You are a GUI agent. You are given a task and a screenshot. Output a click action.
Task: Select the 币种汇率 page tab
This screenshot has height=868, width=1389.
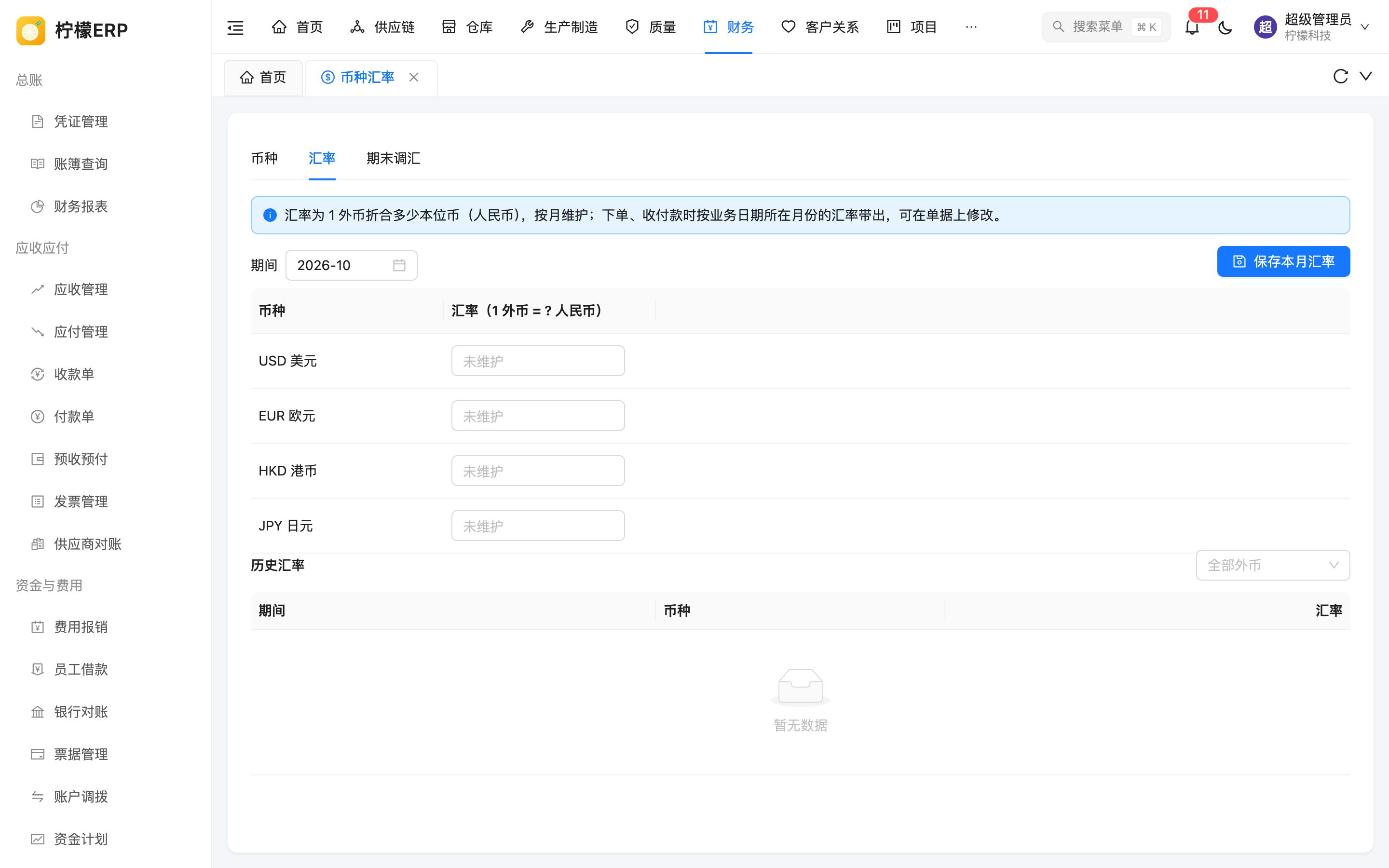point(368,78)
